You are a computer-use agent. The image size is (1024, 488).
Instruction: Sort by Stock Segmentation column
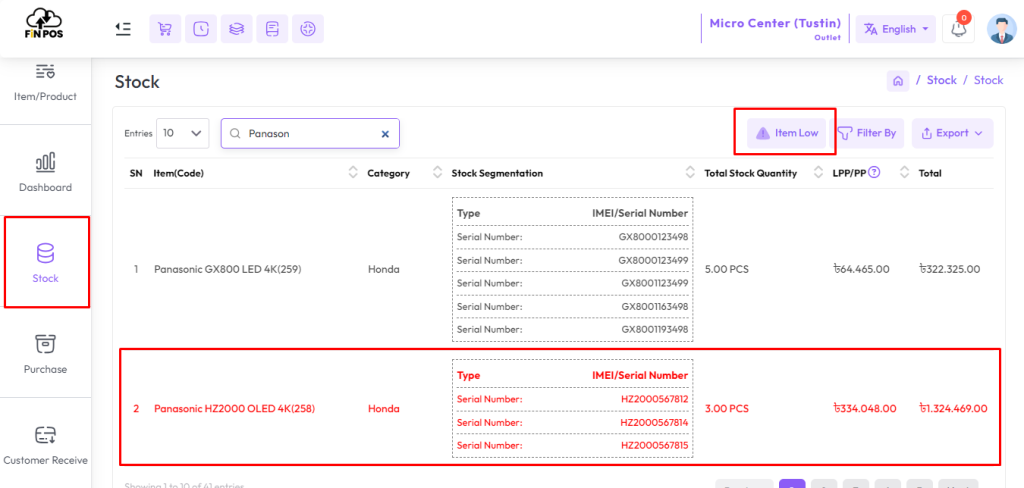(x=690, y=173)
